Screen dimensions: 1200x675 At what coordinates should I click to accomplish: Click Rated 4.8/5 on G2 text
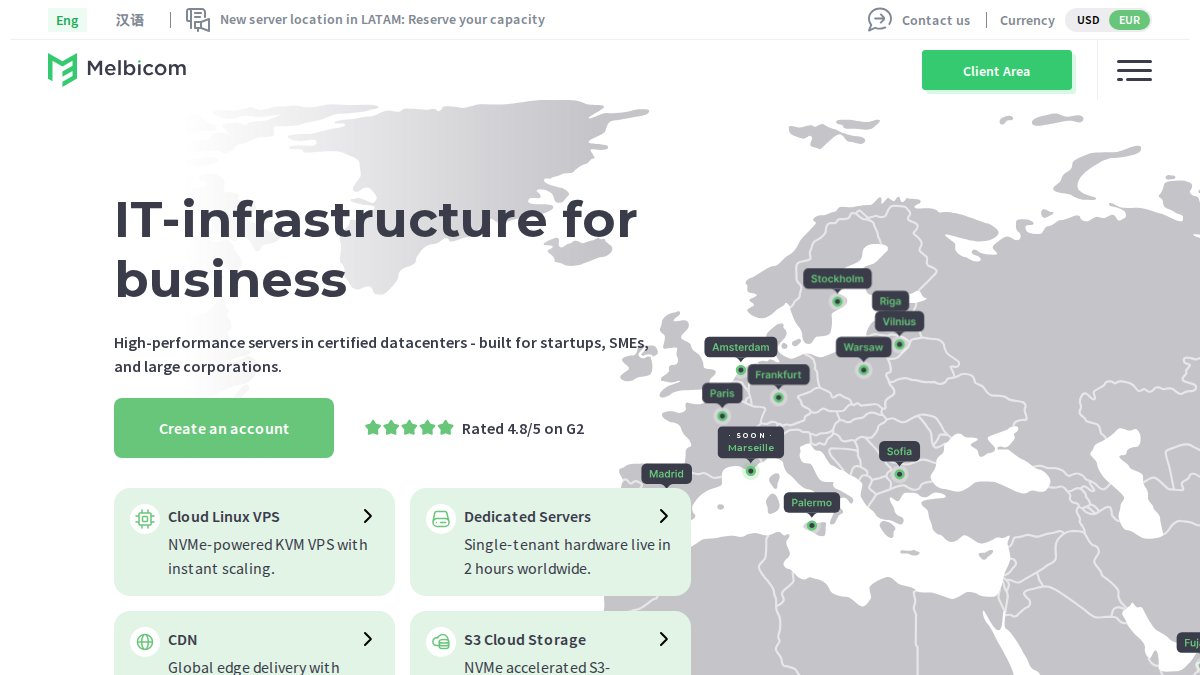pyautogui.click(x=523, y=429)
